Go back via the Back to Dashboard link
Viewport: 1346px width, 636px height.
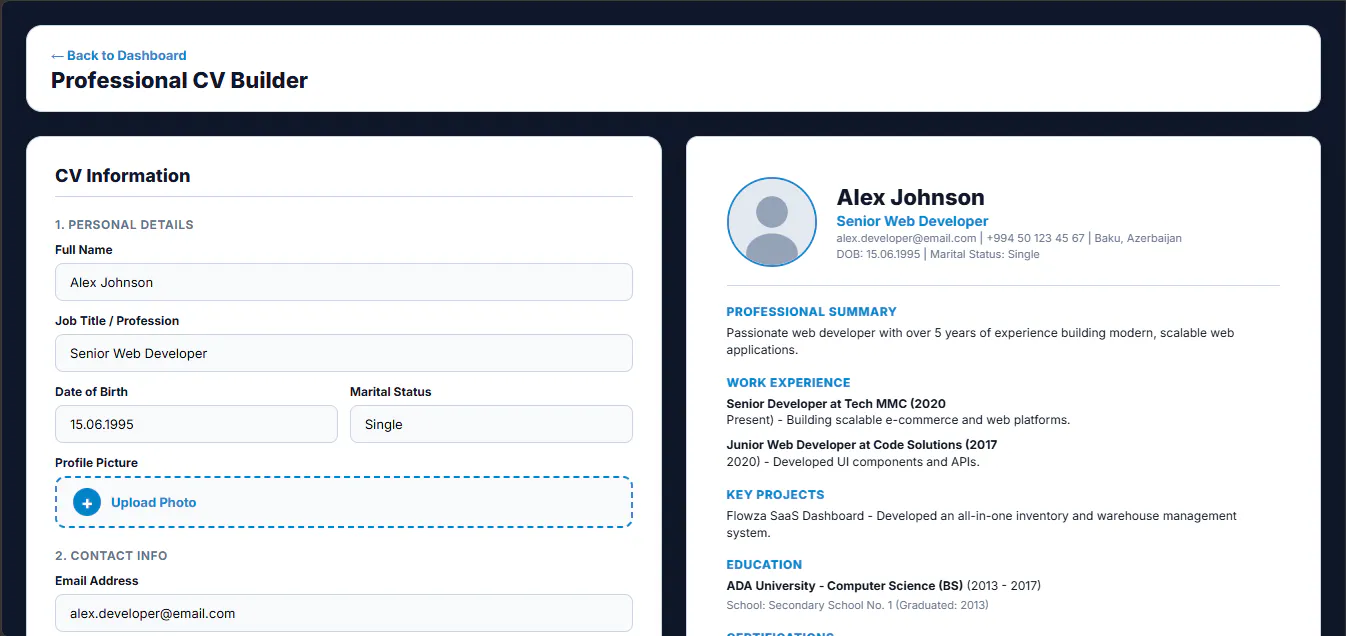(x=118, y=55)
